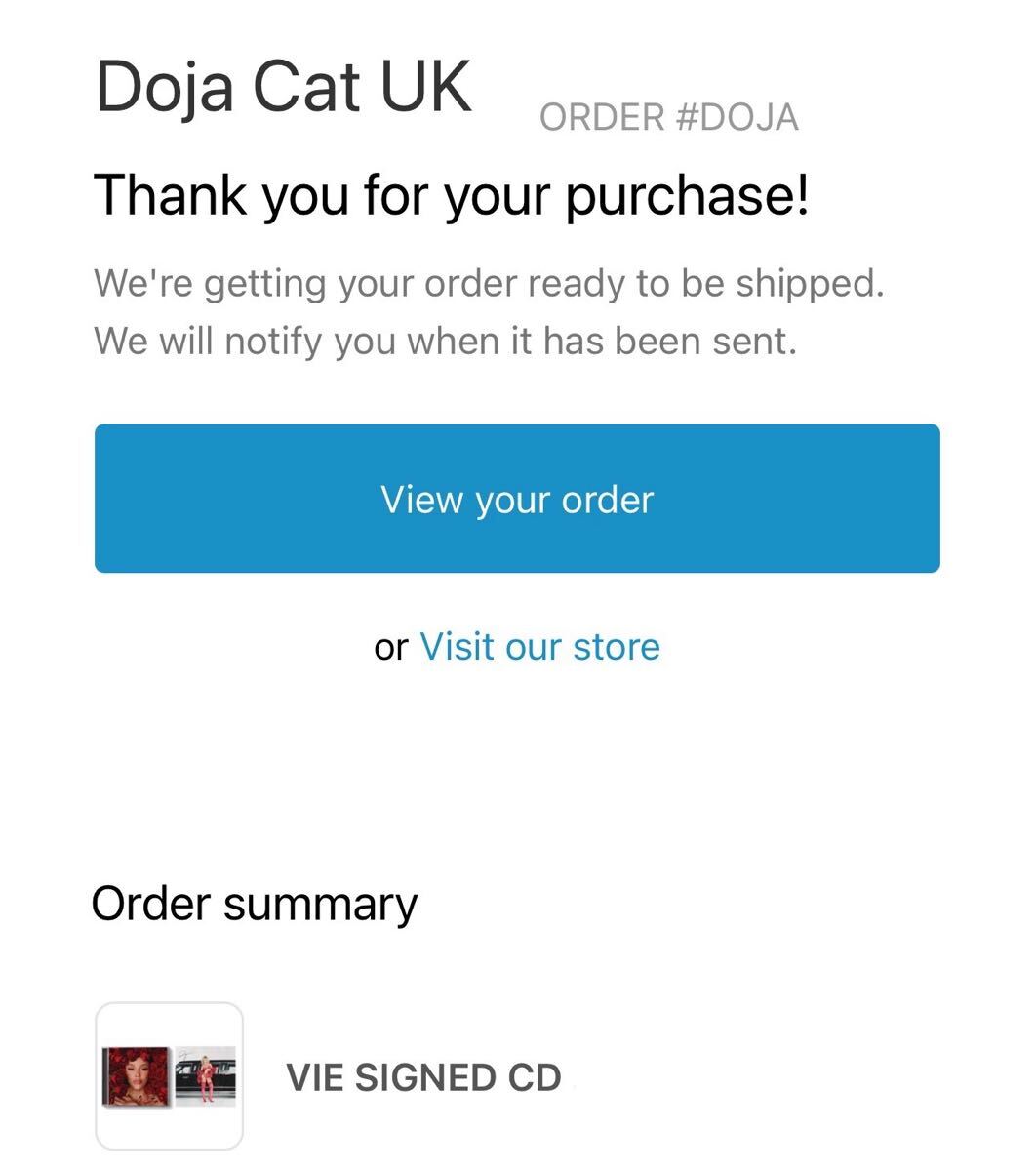Click the Doja Cat UK store title
Image resolution: width=1036 pixels, height=1171 pixels.
283,88
